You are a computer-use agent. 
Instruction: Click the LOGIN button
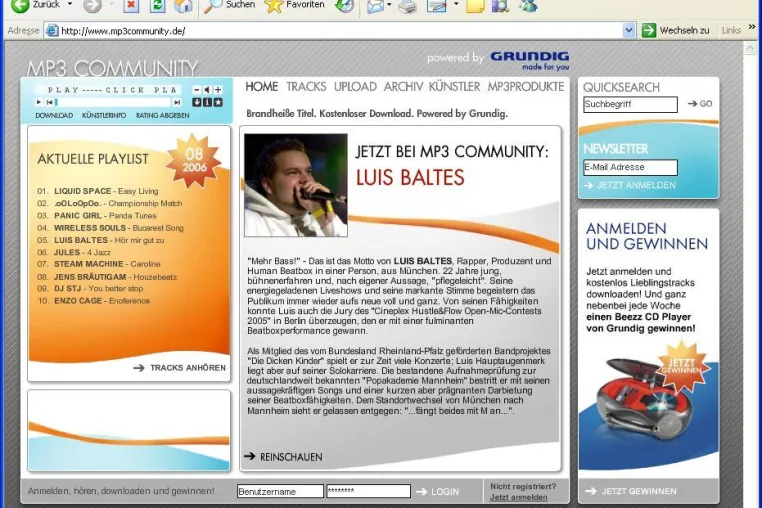click(x=437, y=492)
